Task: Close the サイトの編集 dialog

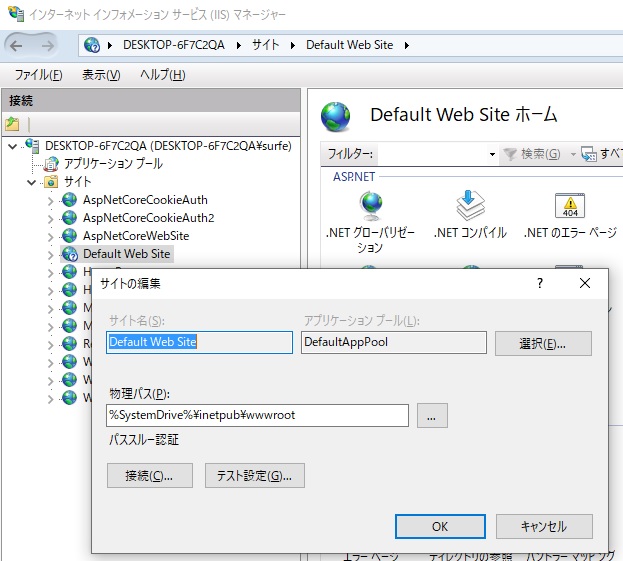Action: tap(585, 283)
